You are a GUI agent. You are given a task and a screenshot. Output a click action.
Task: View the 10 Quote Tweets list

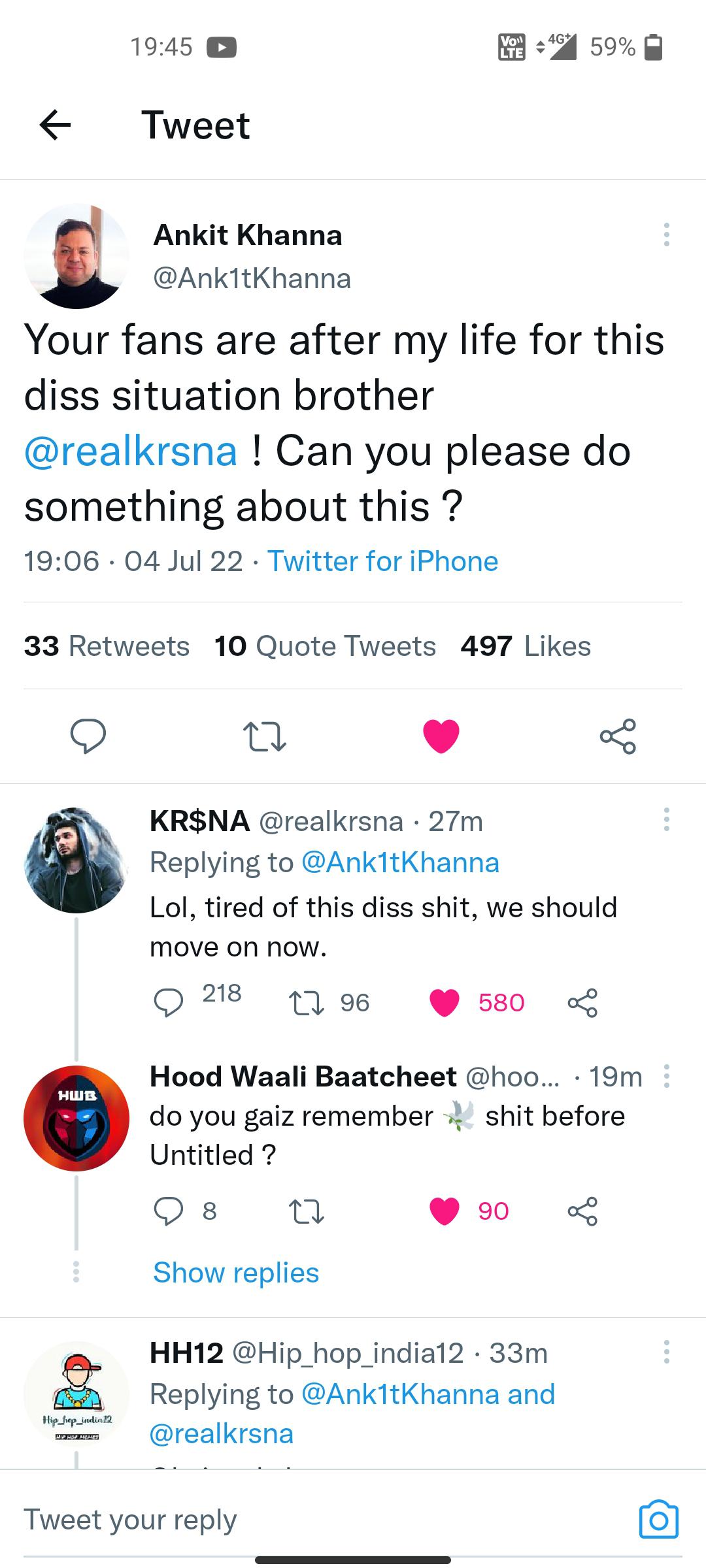(x=325, y=645)
